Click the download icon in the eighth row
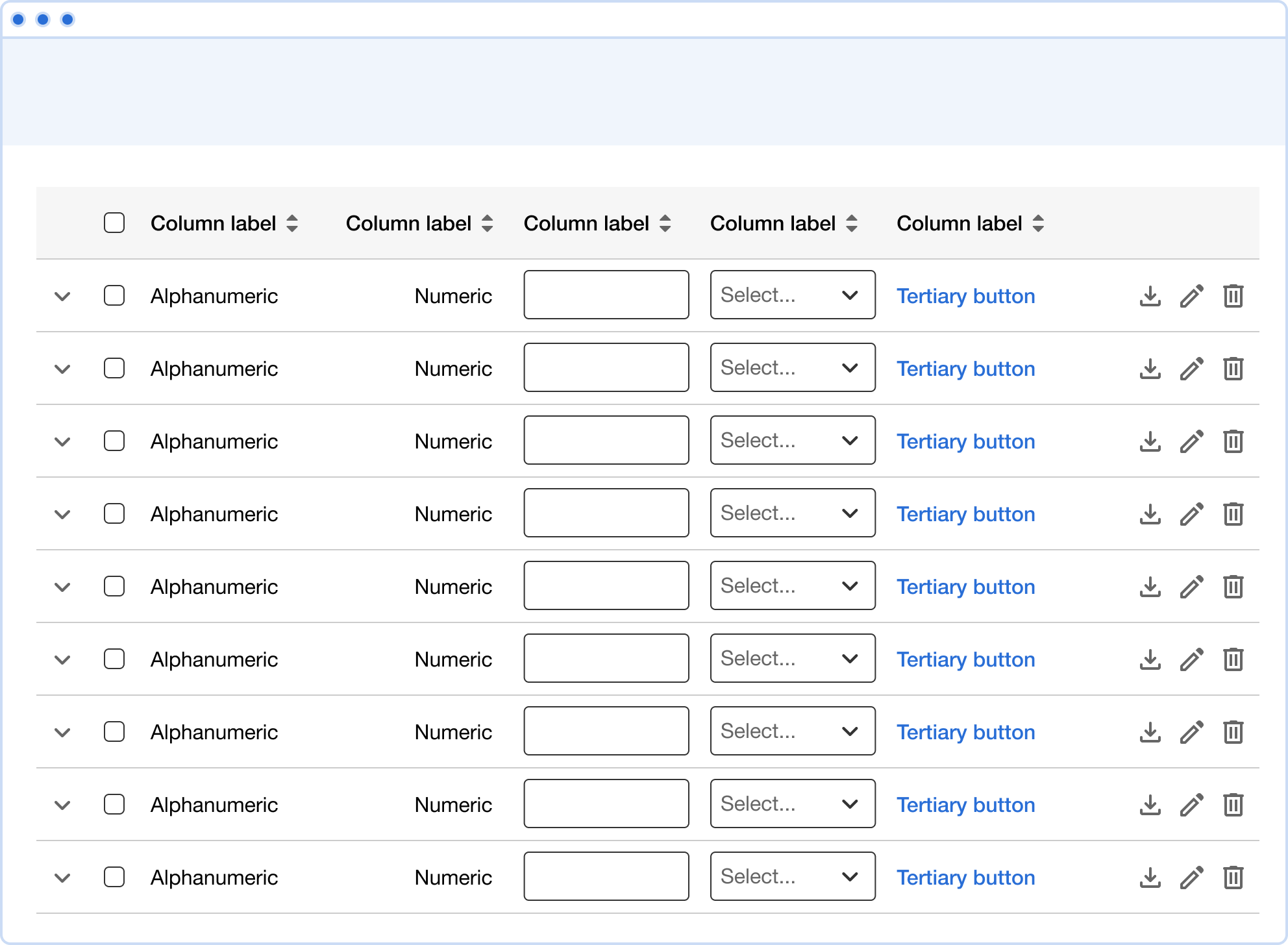 click(x=1150, y=805)
